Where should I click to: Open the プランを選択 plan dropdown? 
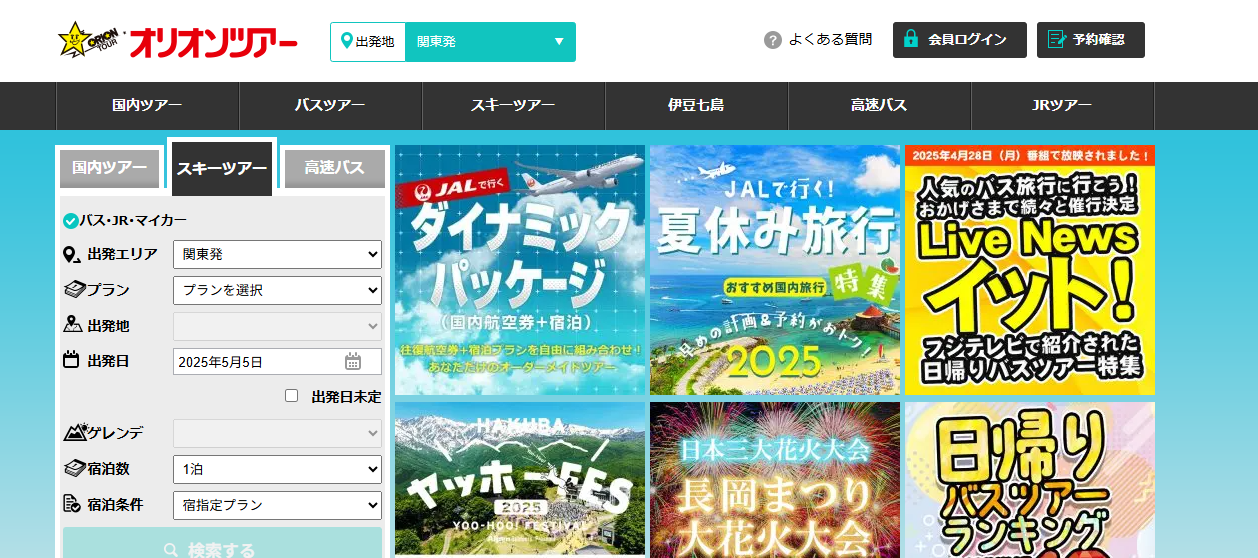[277, 290]
